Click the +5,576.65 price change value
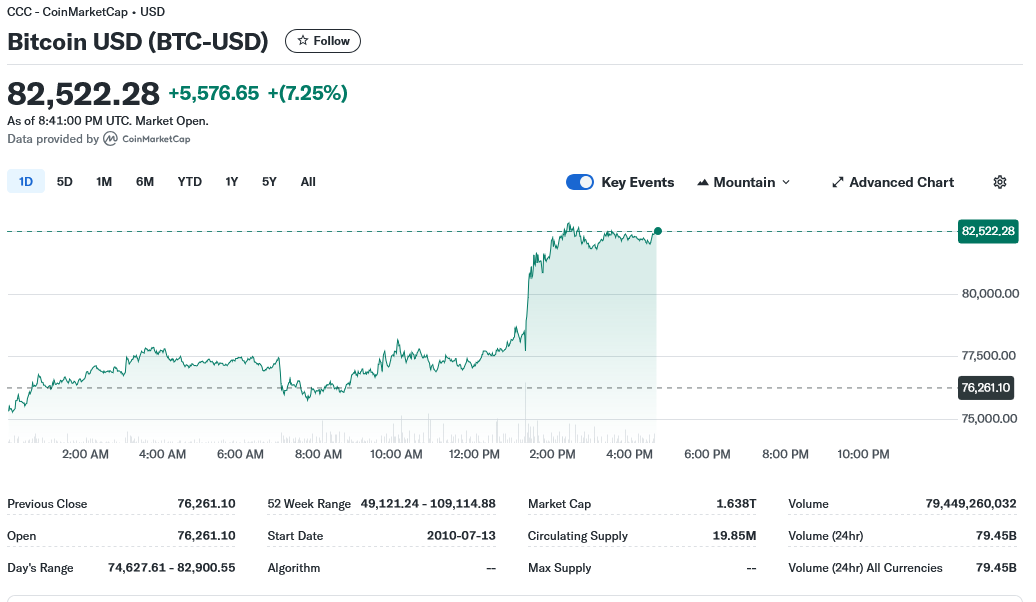This screenshot has width=1036, height=602. pos(214,93)
